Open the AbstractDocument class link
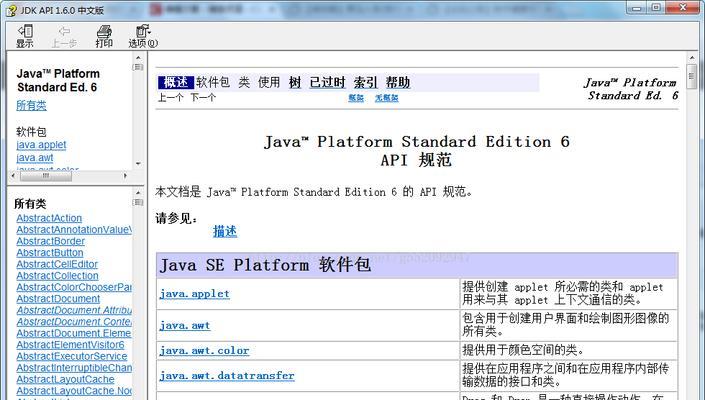This screenshot has width=705, height=400. [x=58, y=299]
